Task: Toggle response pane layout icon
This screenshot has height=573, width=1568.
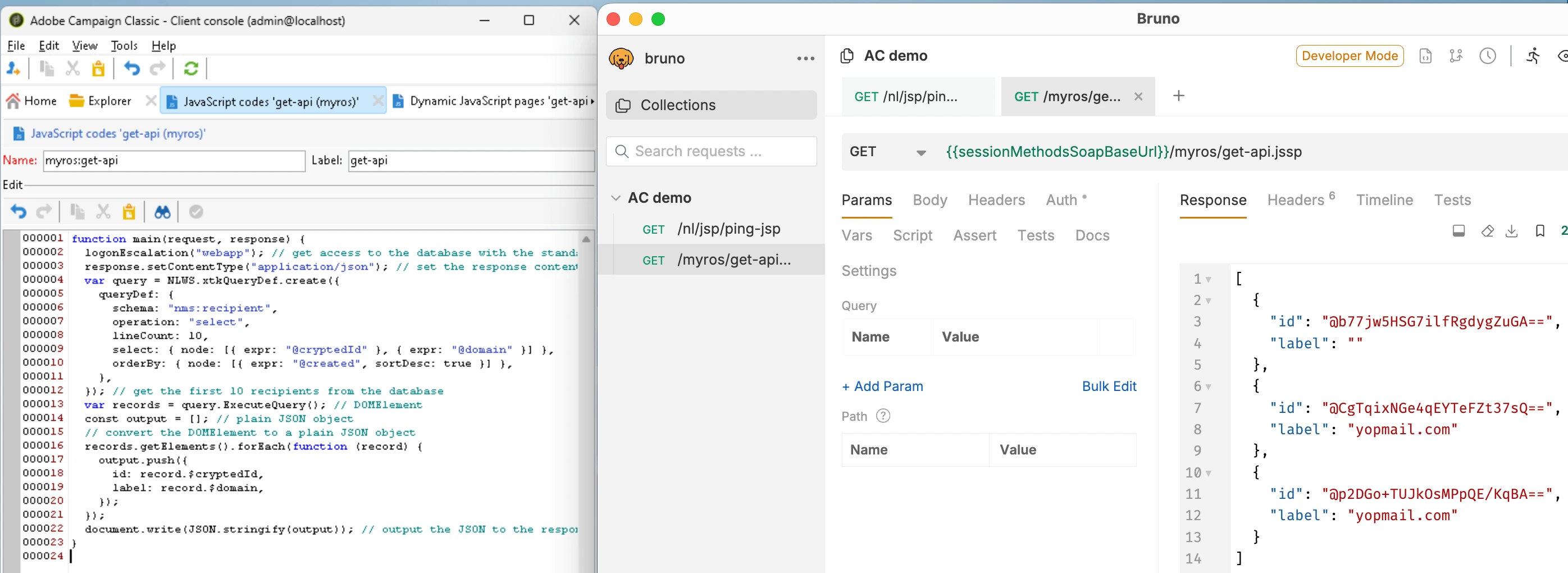Action: coord(1458,231)
